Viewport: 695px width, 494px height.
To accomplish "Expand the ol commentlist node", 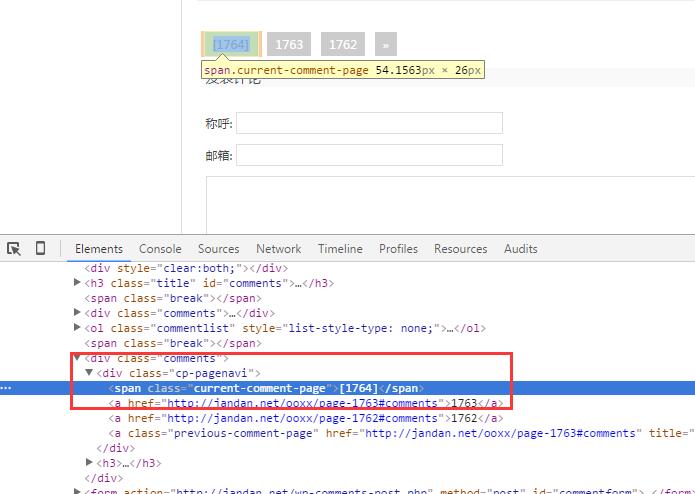I will tap(77, 327).
